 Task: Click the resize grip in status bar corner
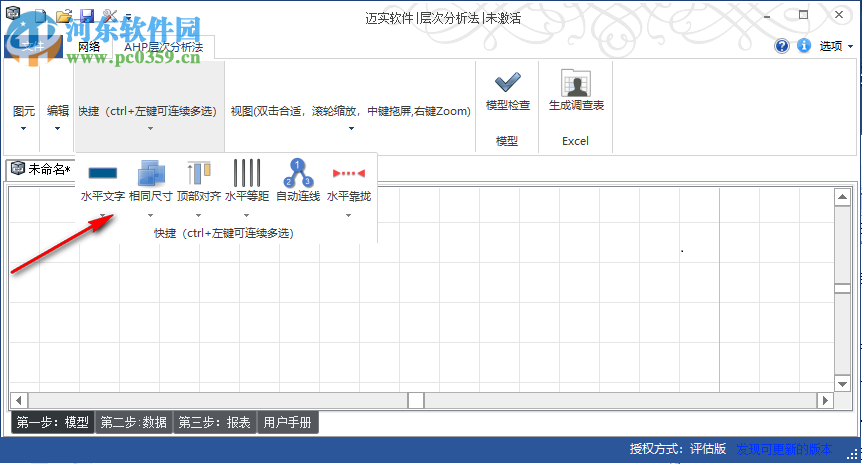click(853, 455)
